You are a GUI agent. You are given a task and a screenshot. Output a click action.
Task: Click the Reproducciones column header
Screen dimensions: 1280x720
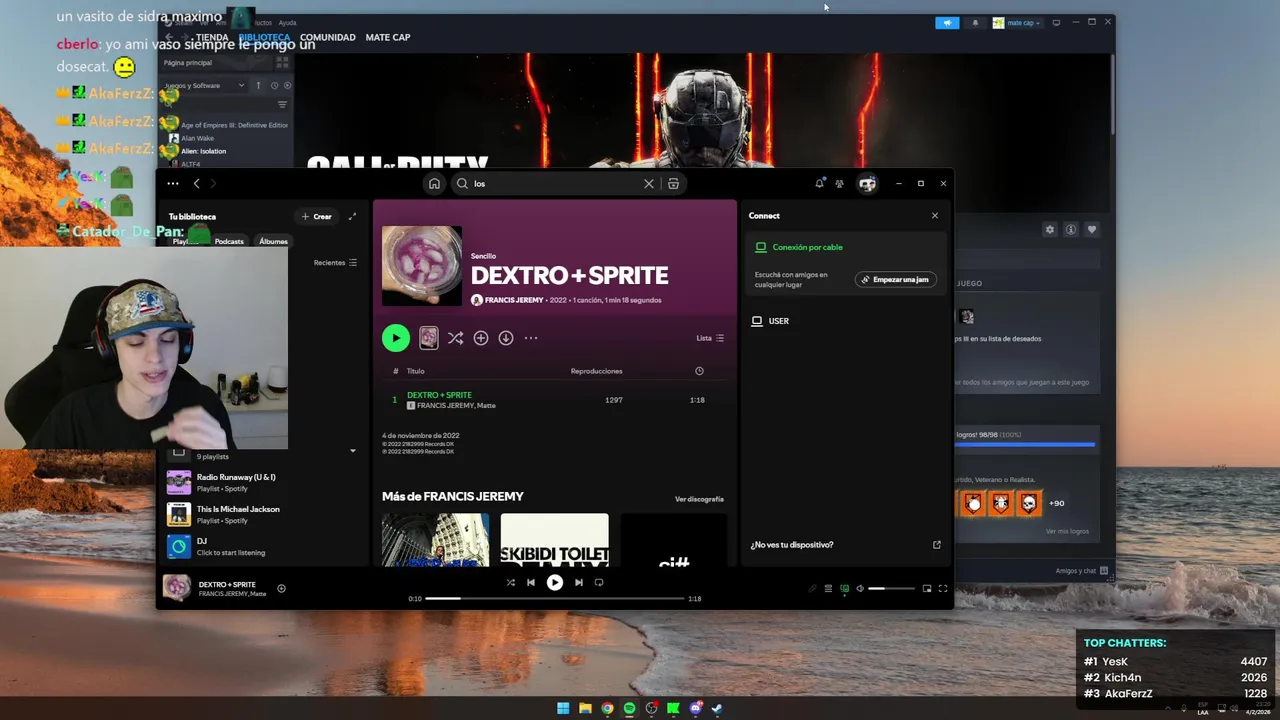(596, 371)
